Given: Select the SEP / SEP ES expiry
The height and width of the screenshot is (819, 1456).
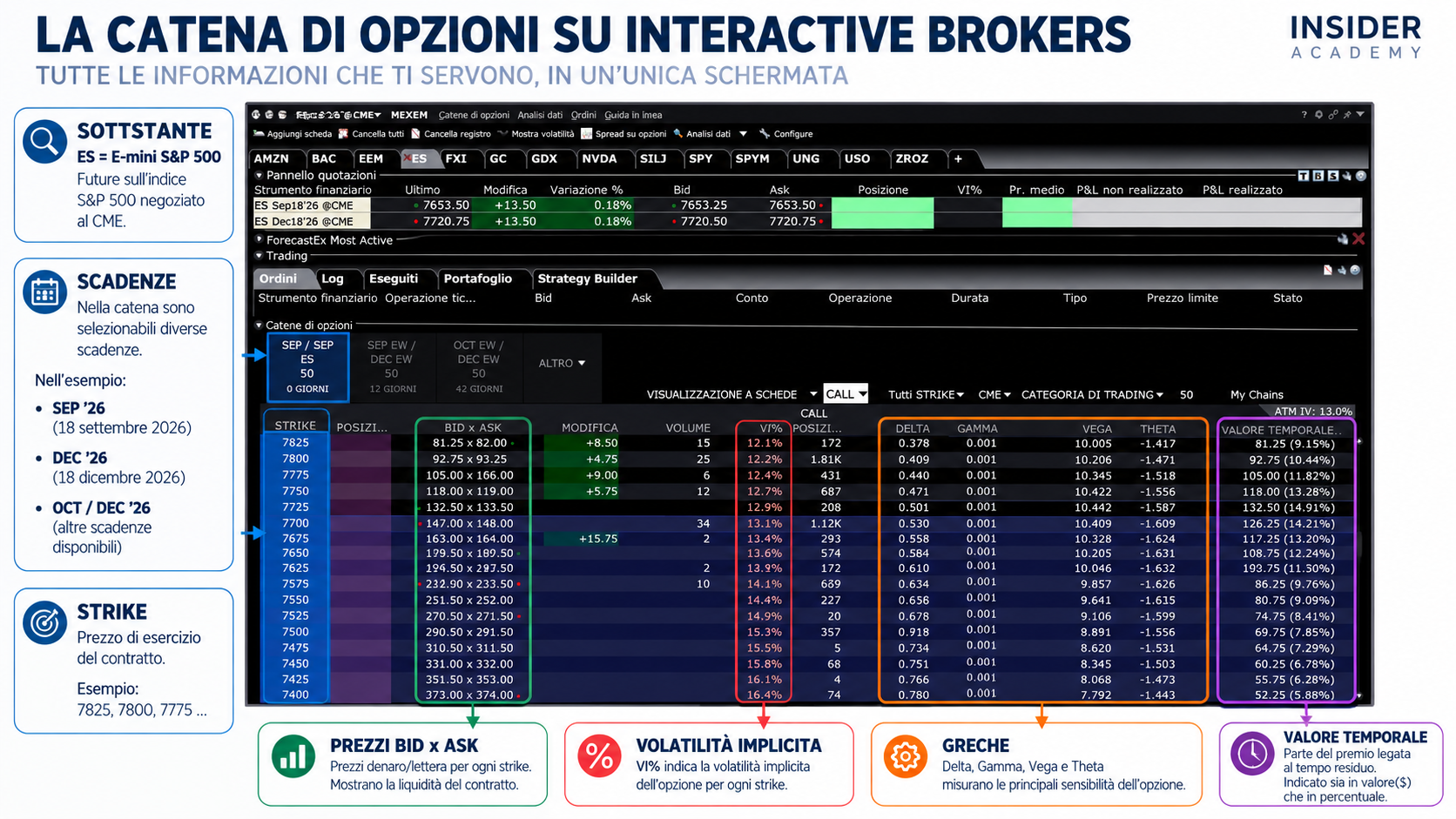Looking at the screenshot, I should point(307,366).
